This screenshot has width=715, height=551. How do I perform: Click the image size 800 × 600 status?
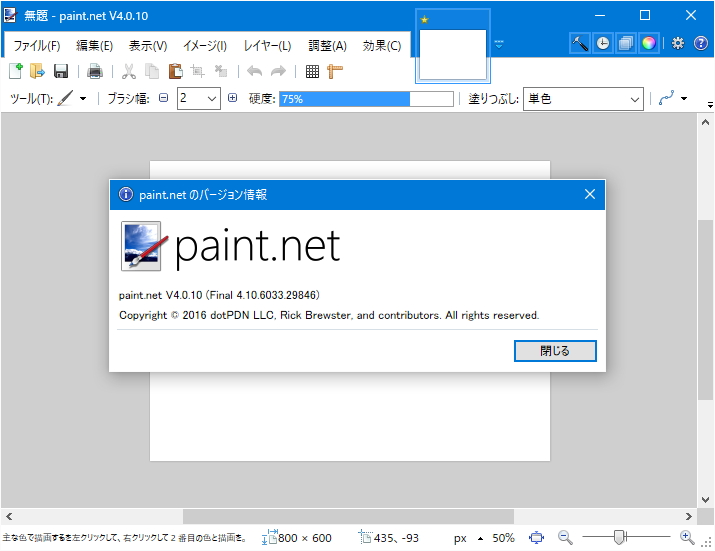[x=297, y=538]
